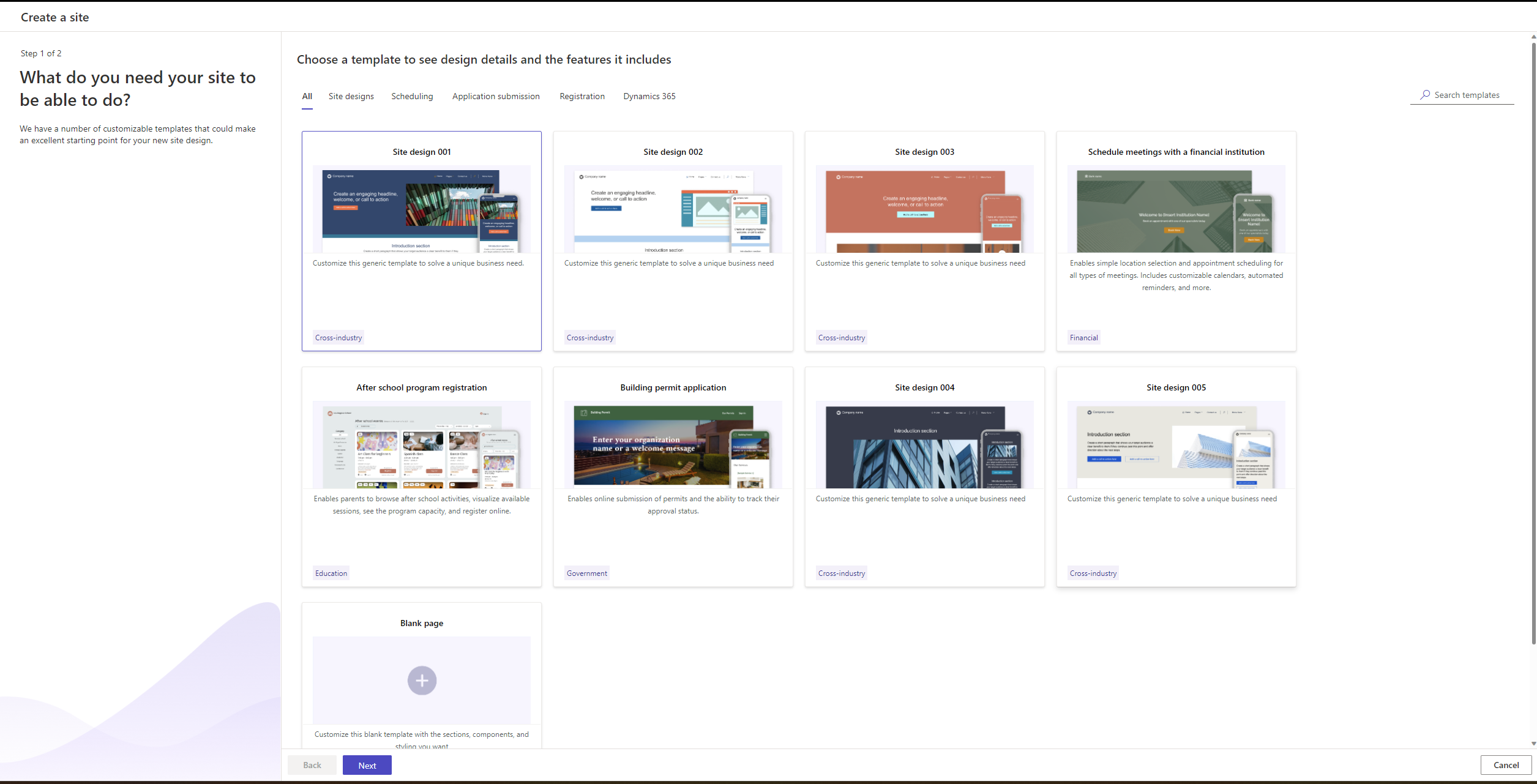The width and height of the screenshot is (1537, 784).
Task: Open the Application submission tab
Action: click(x=495, y=95)
